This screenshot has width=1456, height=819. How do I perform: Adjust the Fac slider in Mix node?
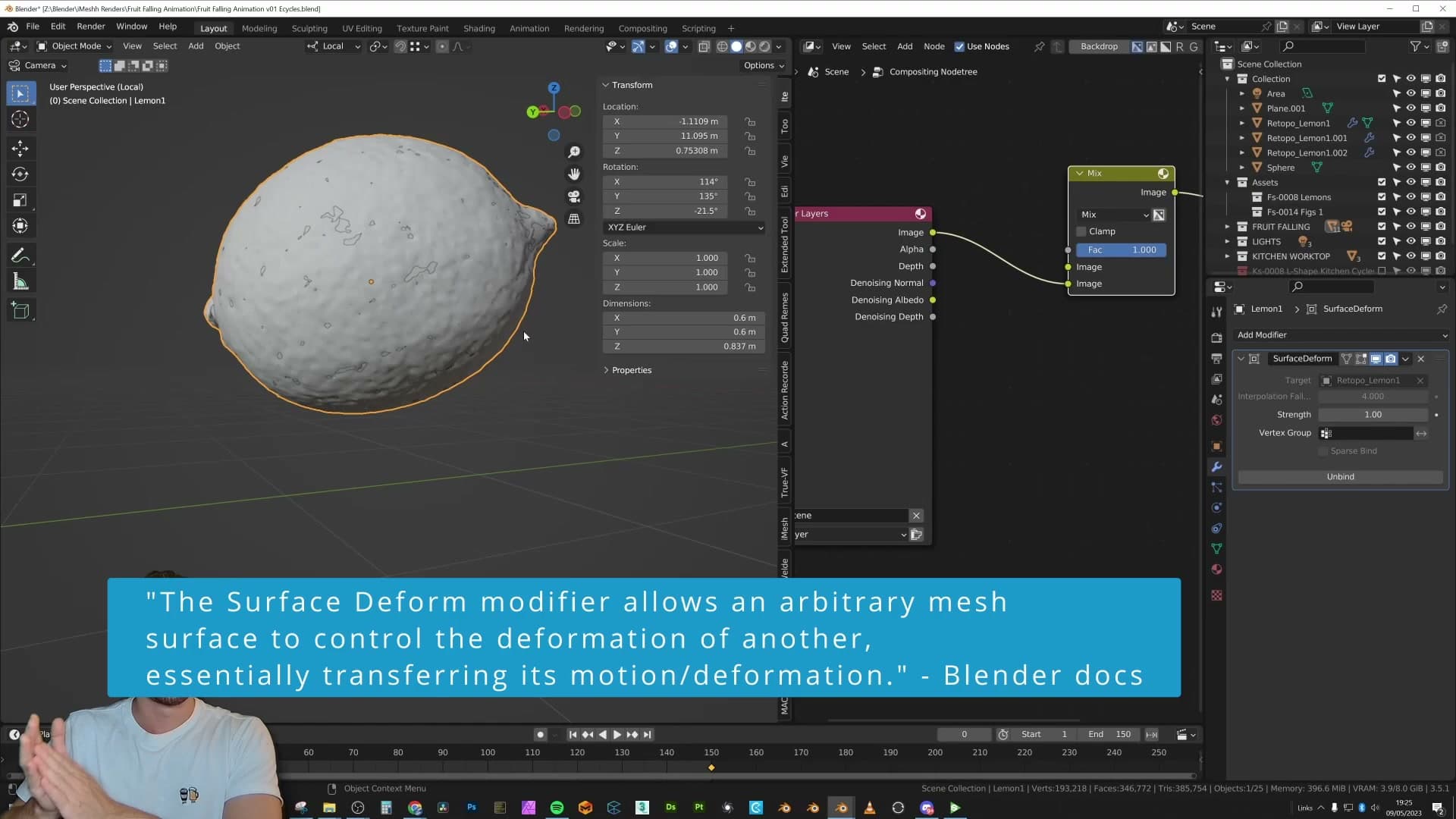[x=1121, y=250]
